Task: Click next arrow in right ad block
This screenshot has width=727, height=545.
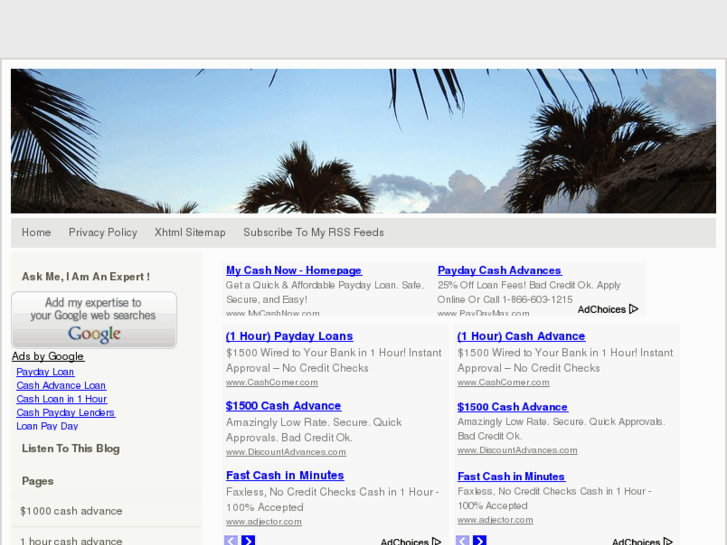Action: click(x=479, y=540)
